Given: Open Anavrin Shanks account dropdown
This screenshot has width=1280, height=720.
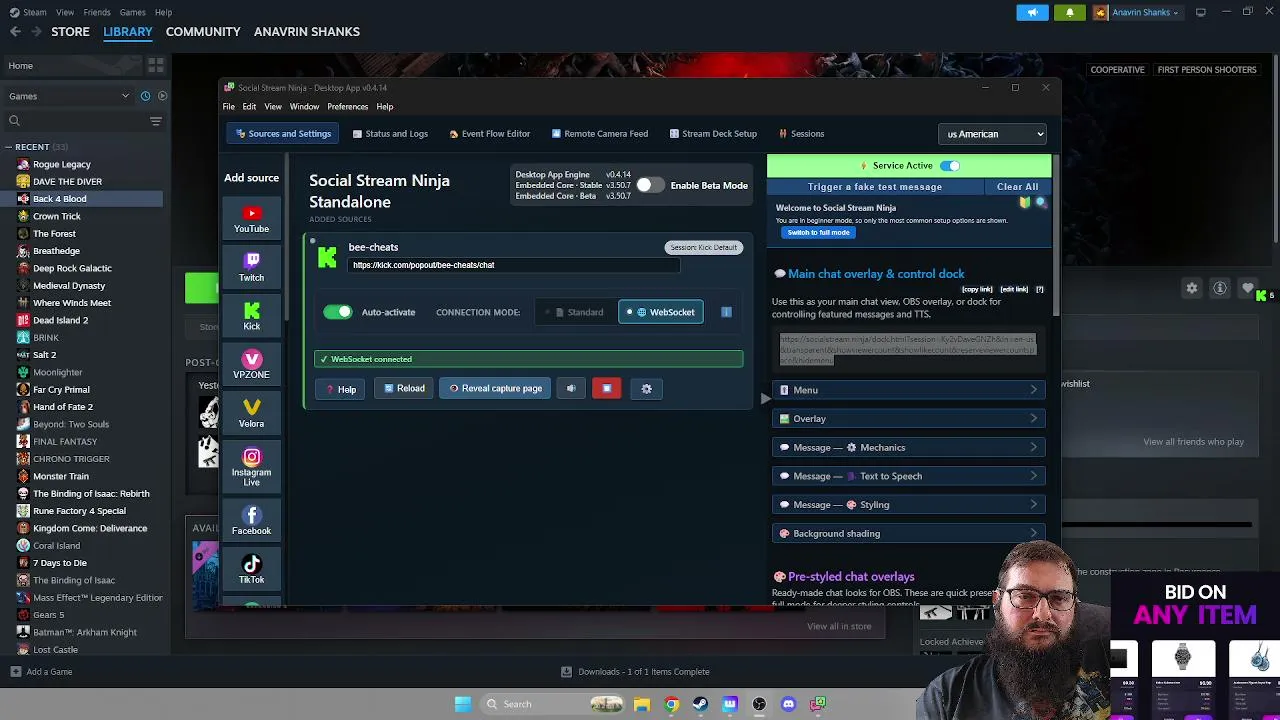Looking at the screenshot, I should pos(1140,12).
